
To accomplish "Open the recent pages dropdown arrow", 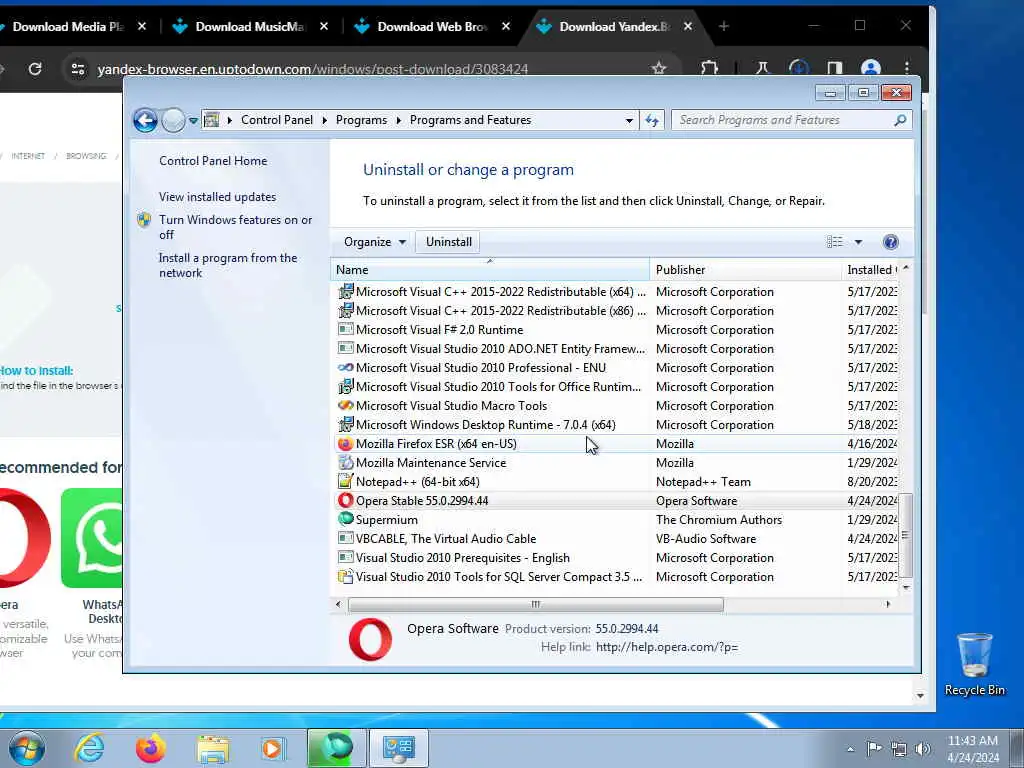I will (x=193, y=120).
